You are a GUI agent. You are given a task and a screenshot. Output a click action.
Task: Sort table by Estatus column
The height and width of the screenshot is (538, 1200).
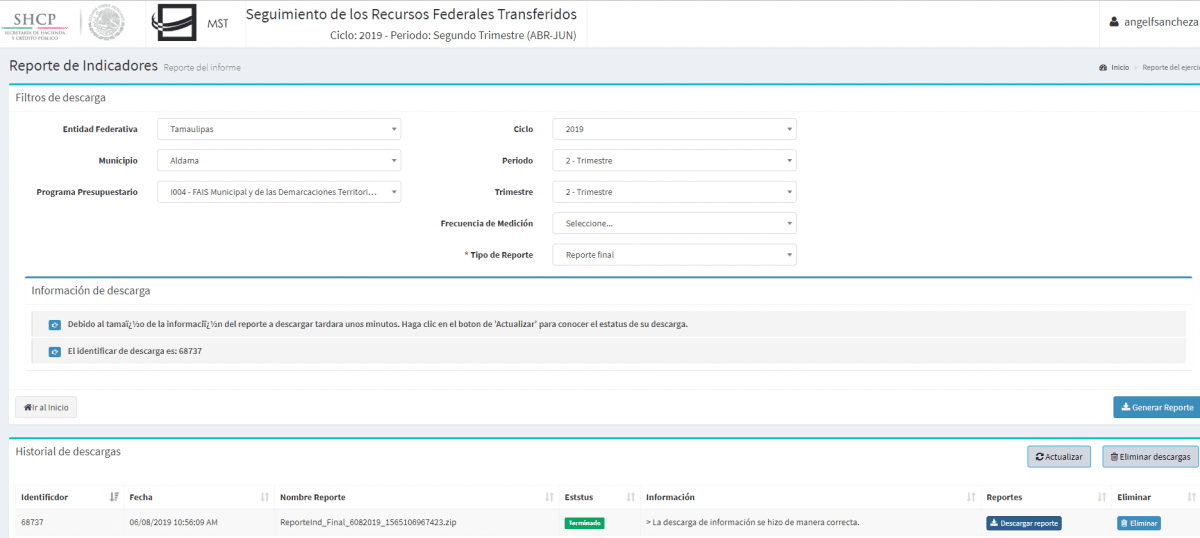(630, 497)
